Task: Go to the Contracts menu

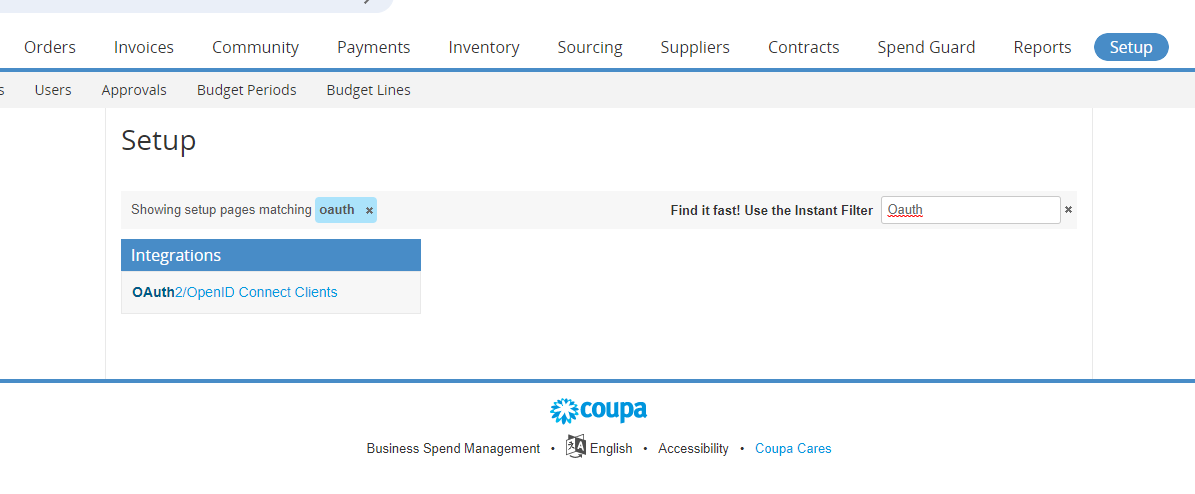Action: click(x=803, y=47)
